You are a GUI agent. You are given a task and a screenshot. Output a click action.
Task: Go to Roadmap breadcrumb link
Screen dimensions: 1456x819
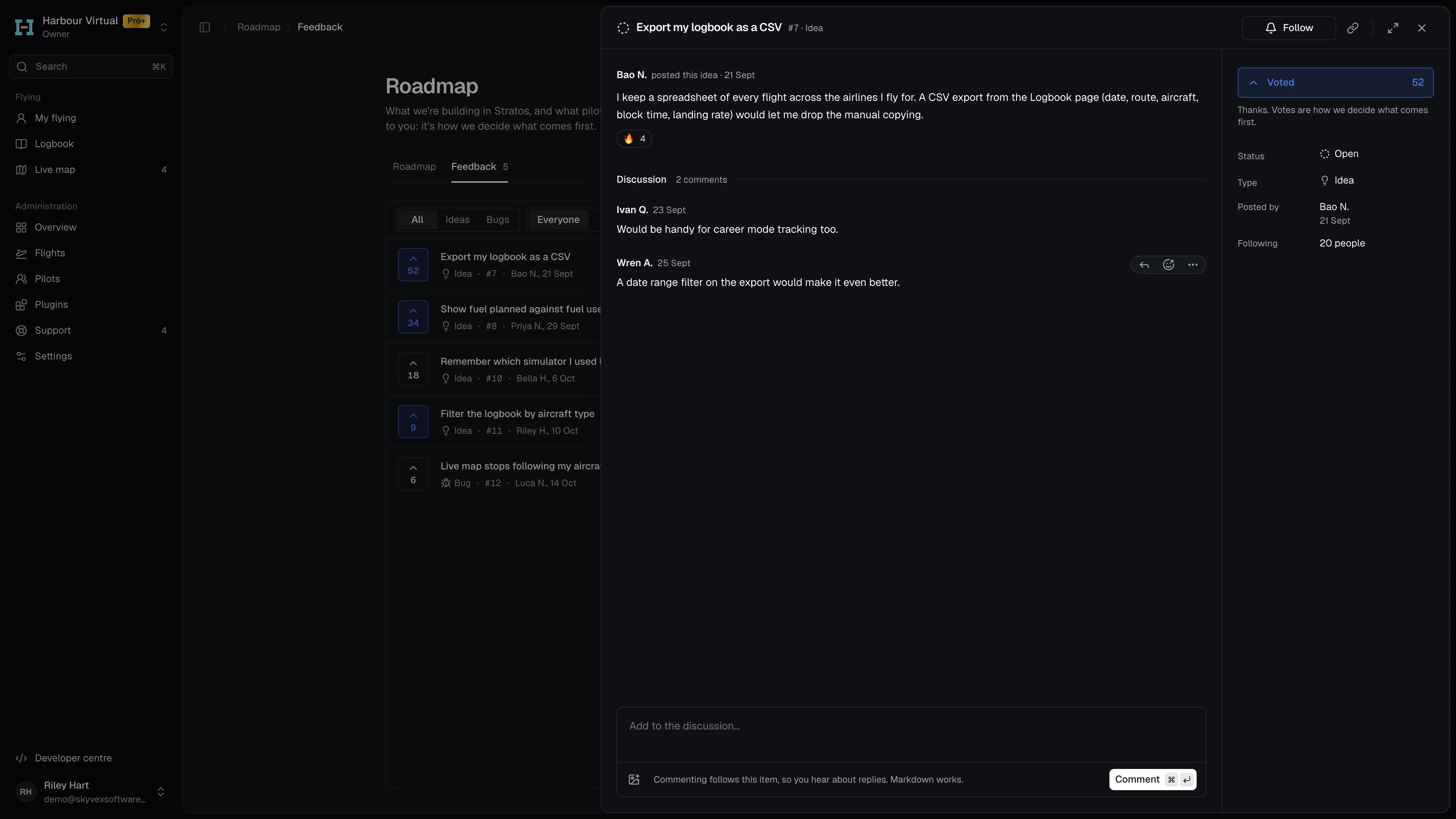pyautogui.click(x=259, y=27)
